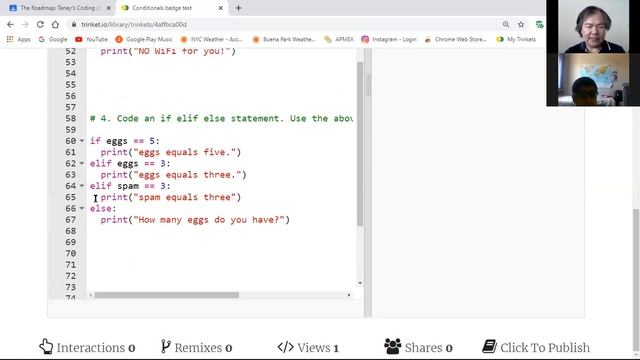This screenshot has width=640, height=360.
Task: Click the Remixes branch icon
Action: [165, 347]
